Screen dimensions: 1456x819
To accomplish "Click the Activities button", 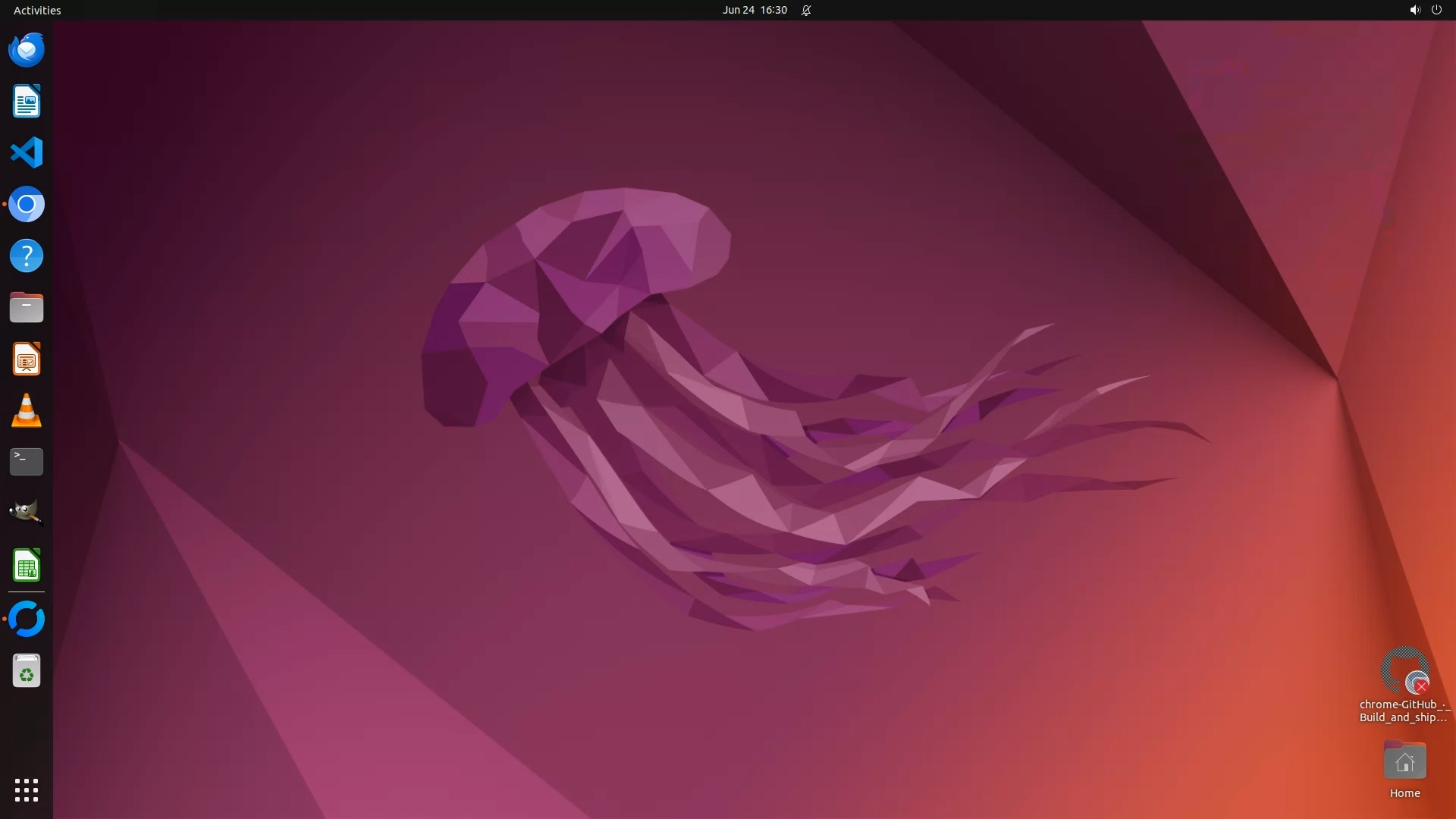I will [x=37, y=10].
